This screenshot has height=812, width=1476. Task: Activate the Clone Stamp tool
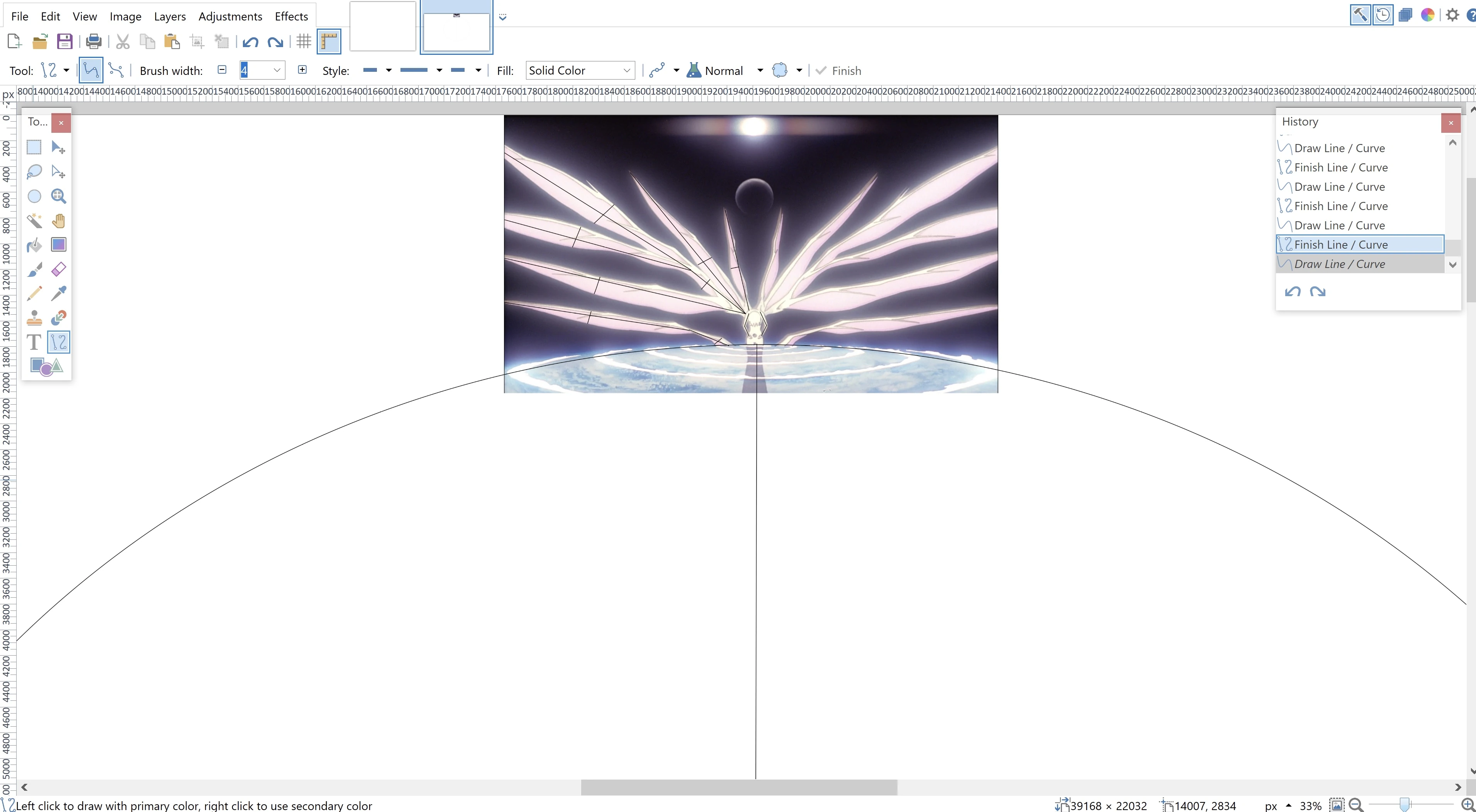tap(34, 317)
